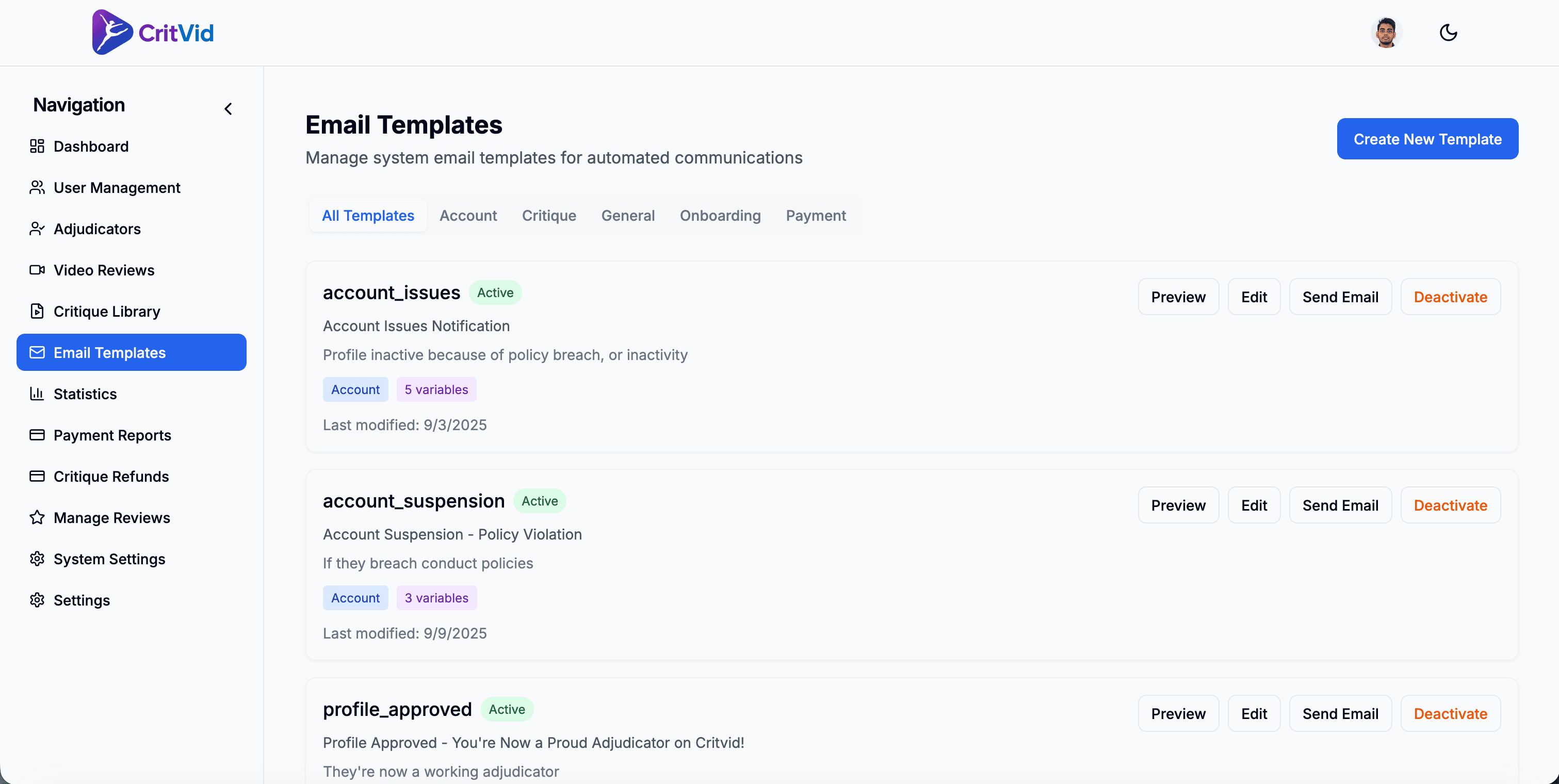This screenshot has height=784, width=1559.
Task: Click the Critique Refunds card icon
Action: [x=37, y=476]
